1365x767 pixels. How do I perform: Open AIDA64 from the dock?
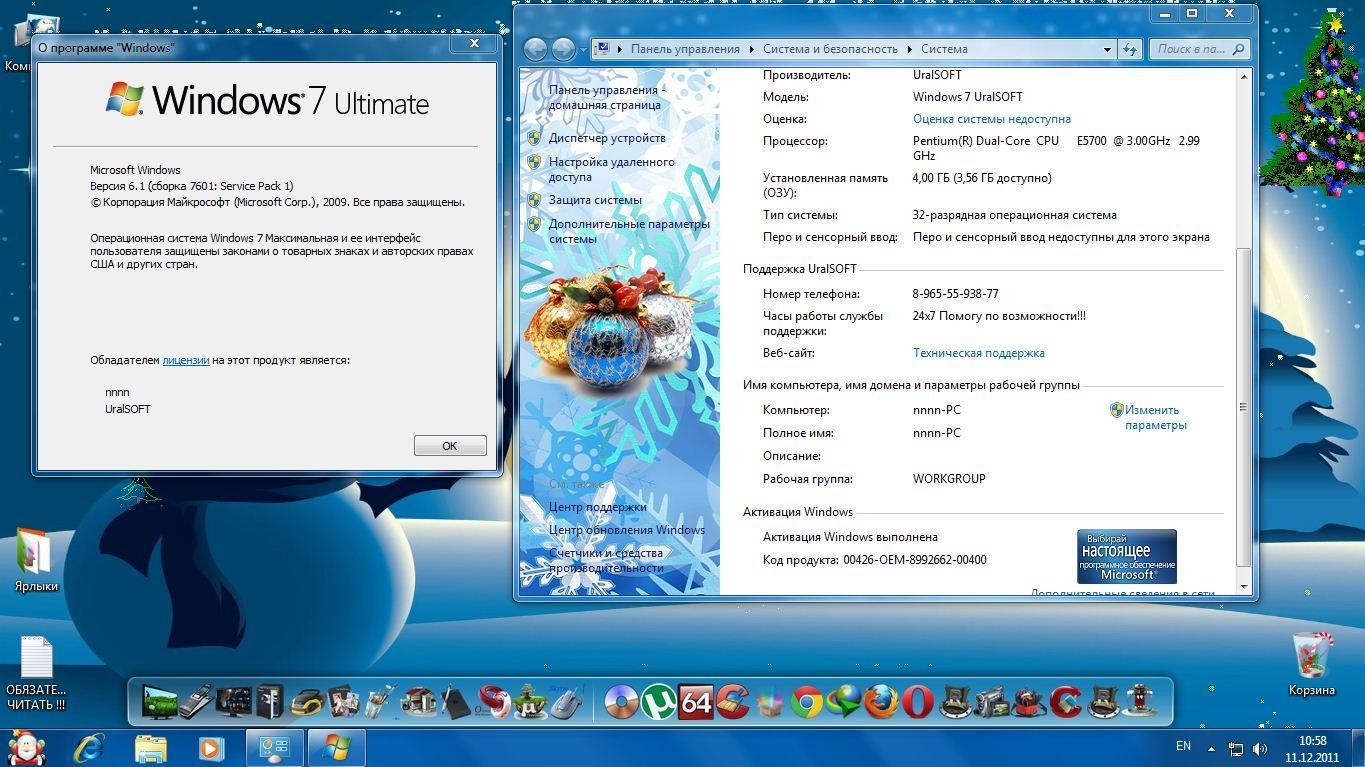(695, 702)
